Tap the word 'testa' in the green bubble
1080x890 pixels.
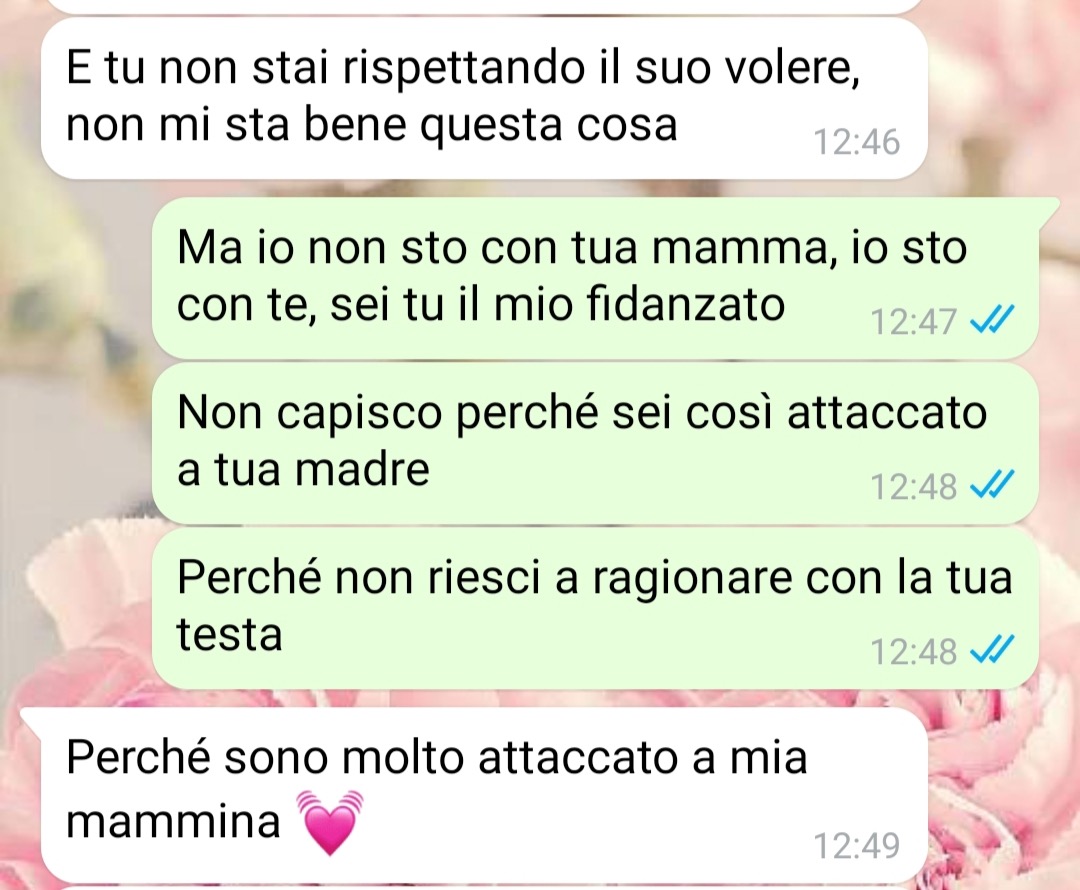point(229,634)
